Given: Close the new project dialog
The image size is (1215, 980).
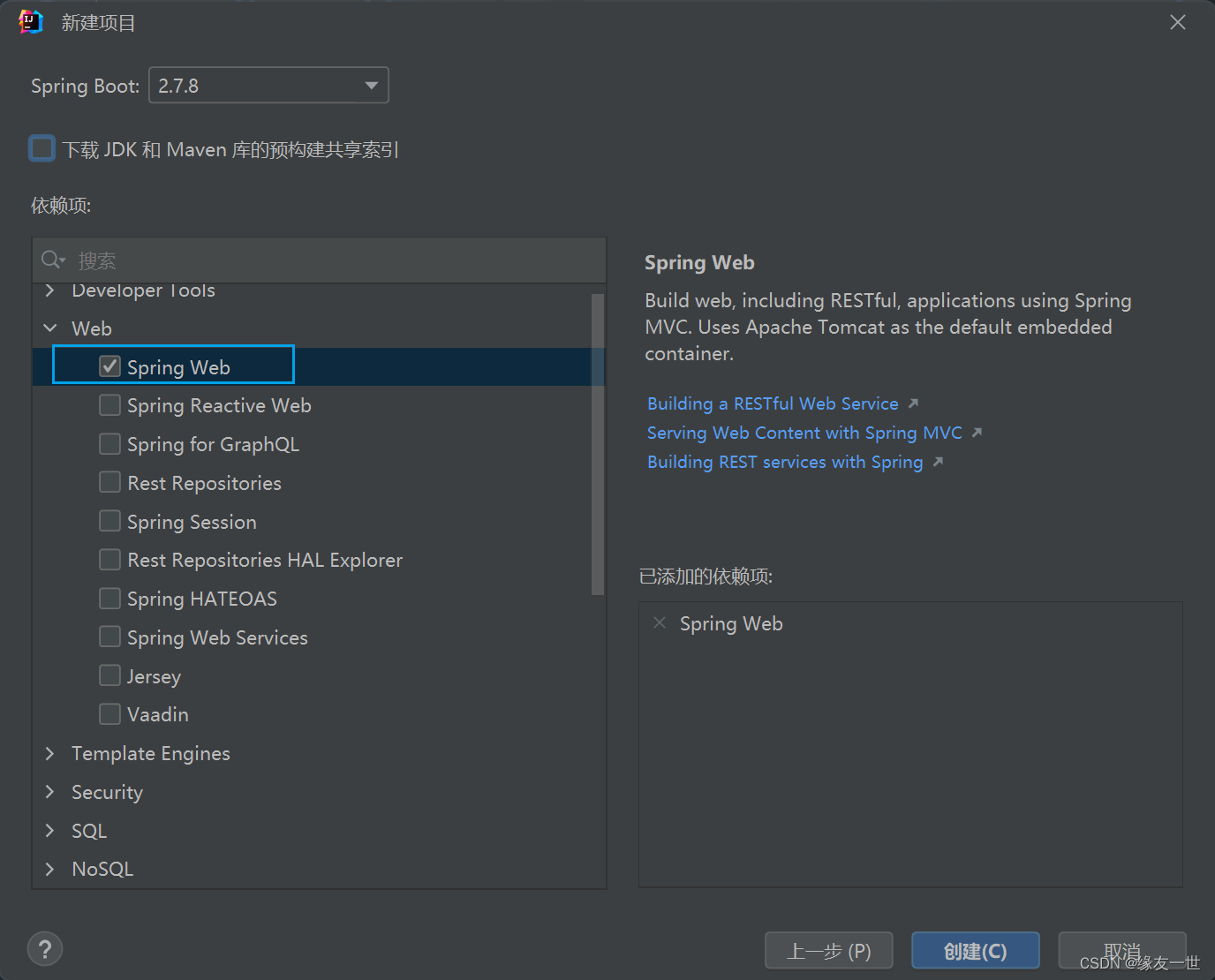Looking at the screenshot, I should pos(1178,22).
